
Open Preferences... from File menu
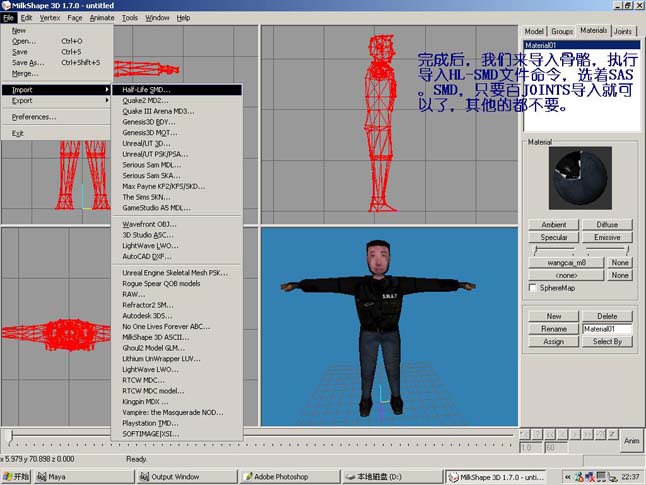point(56,117)
